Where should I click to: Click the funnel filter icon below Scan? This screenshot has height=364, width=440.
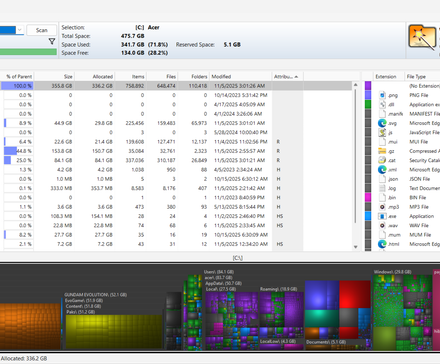pyautogui.click(x=52, y=41)
